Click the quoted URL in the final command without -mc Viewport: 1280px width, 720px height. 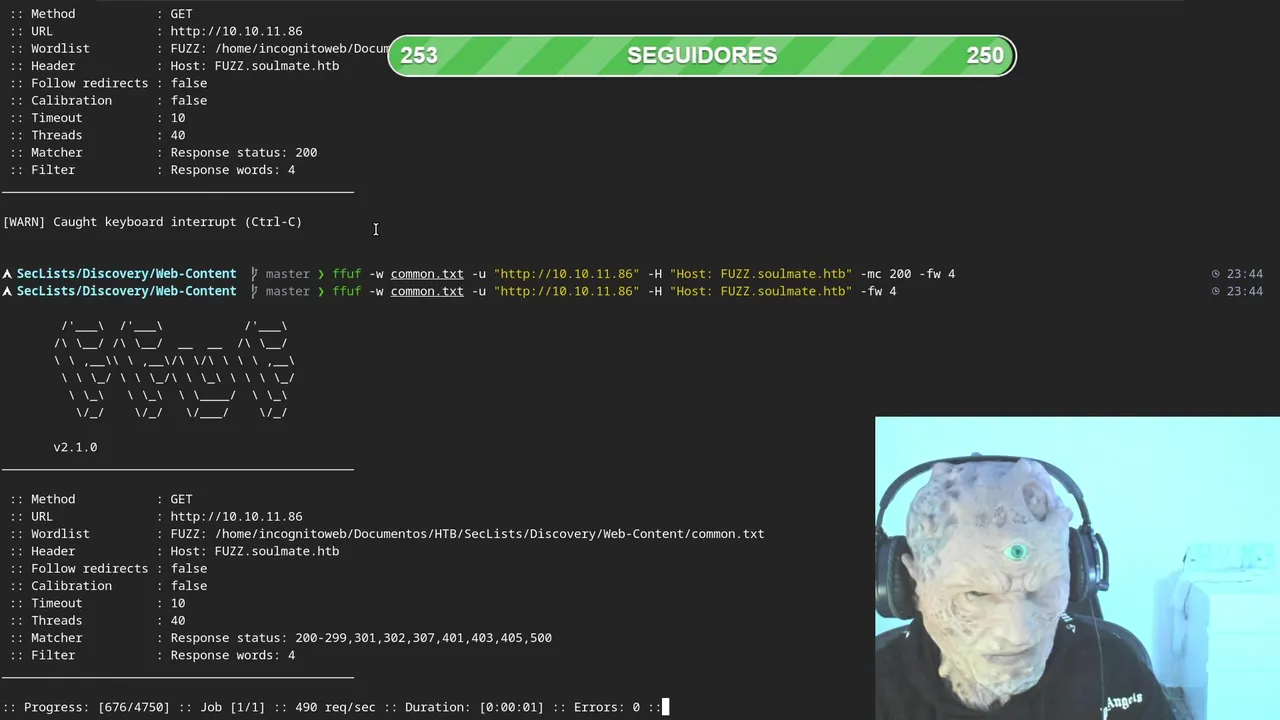[566, 291]
